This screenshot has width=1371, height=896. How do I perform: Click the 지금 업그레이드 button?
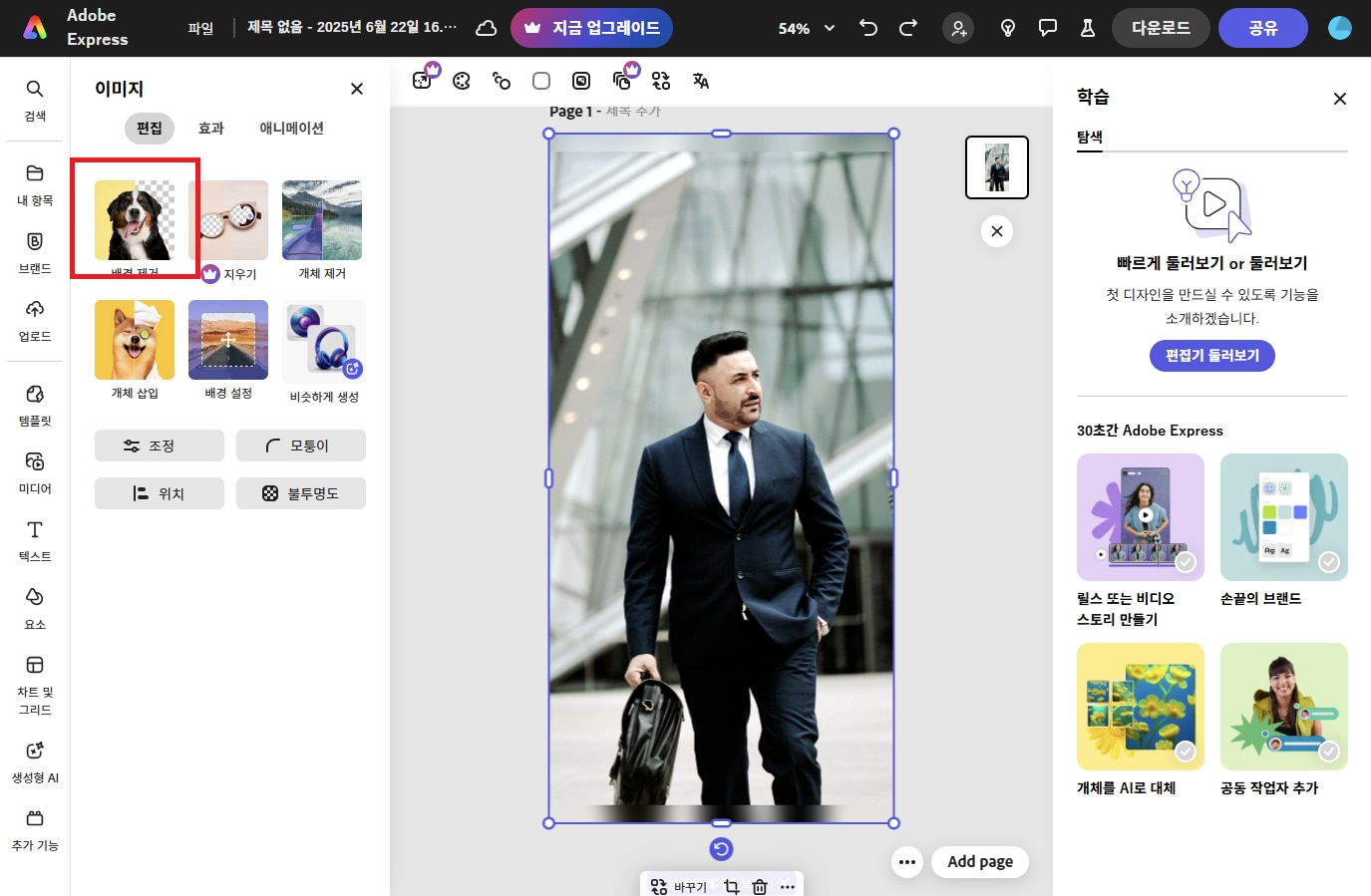point(591,28)
